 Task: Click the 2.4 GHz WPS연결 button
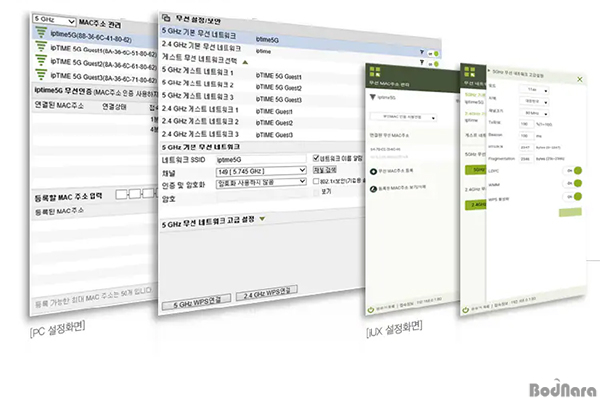click(x=267, y=292)
